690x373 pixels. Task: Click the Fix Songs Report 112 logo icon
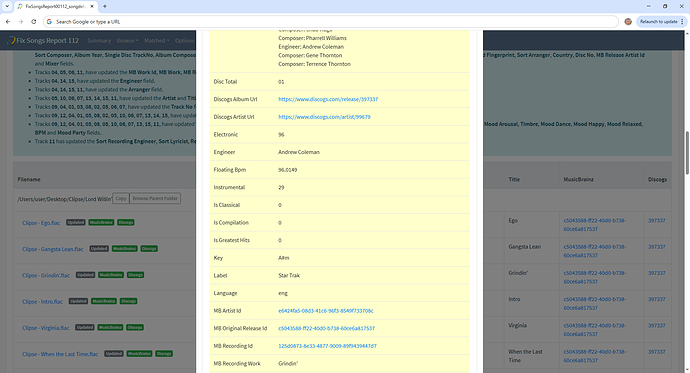click(x=11, y=40)
